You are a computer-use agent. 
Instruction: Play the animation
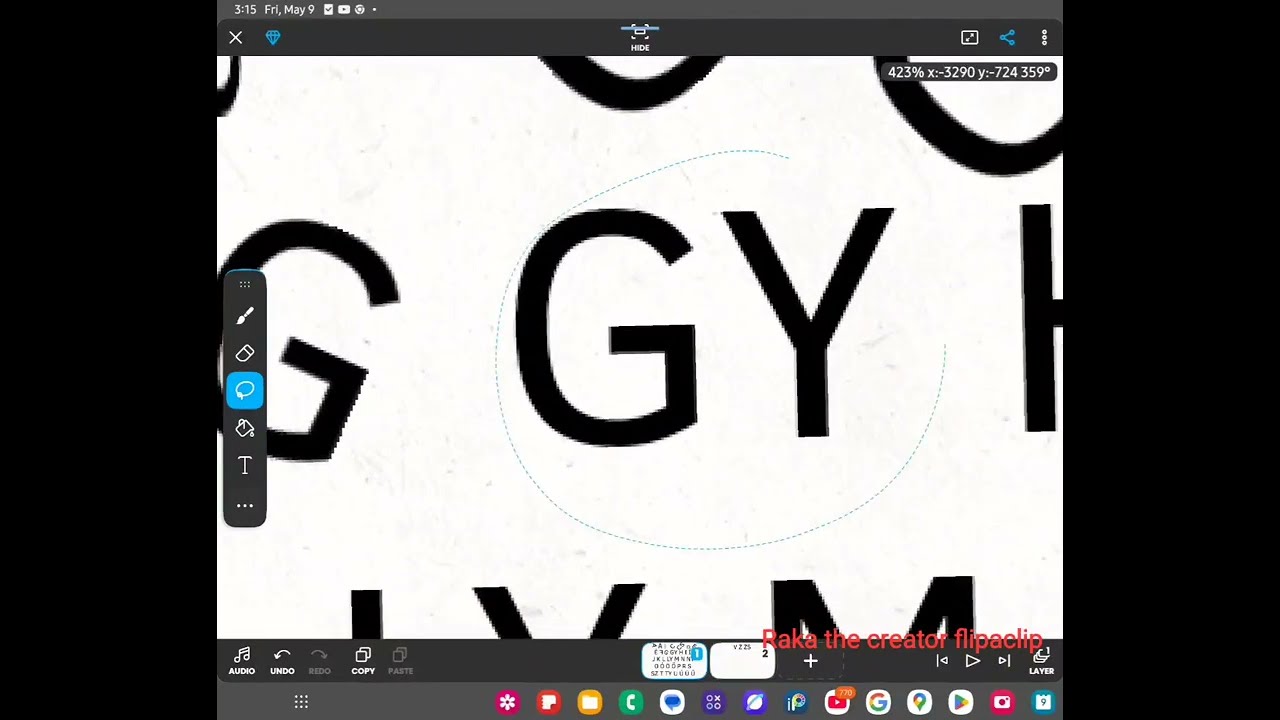972,661
